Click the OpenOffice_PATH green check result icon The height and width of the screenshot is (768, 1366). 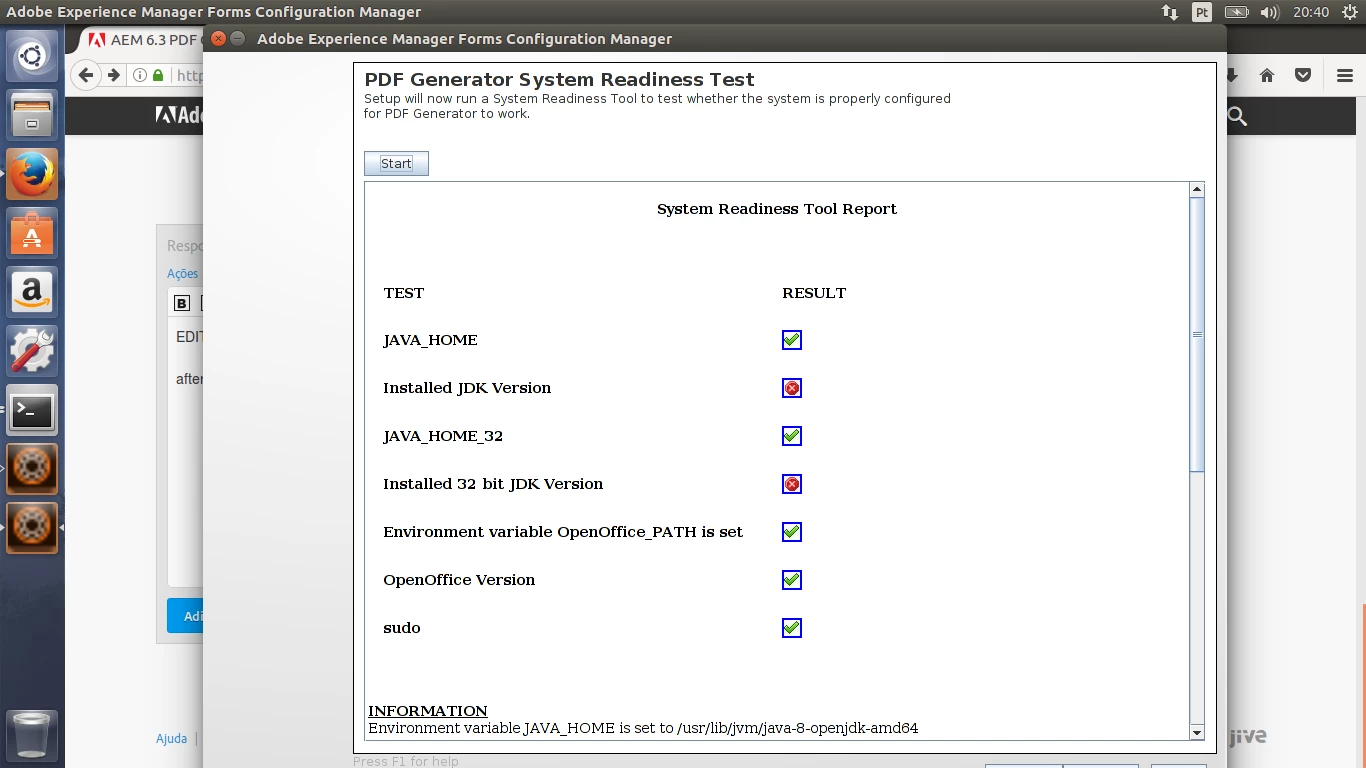792,532
